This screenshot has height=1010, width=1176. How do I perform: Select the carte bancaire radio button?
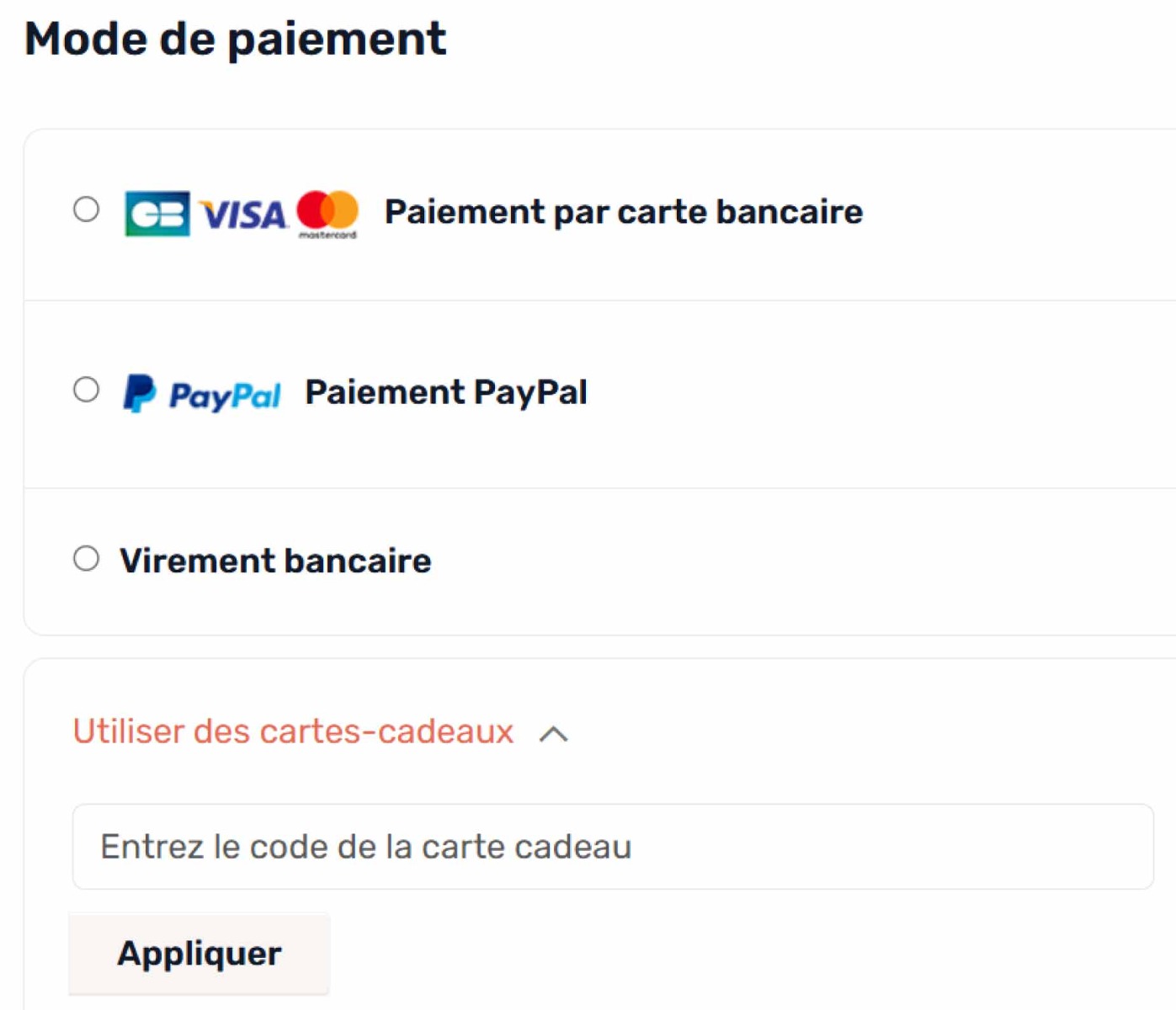pos(86,209)
